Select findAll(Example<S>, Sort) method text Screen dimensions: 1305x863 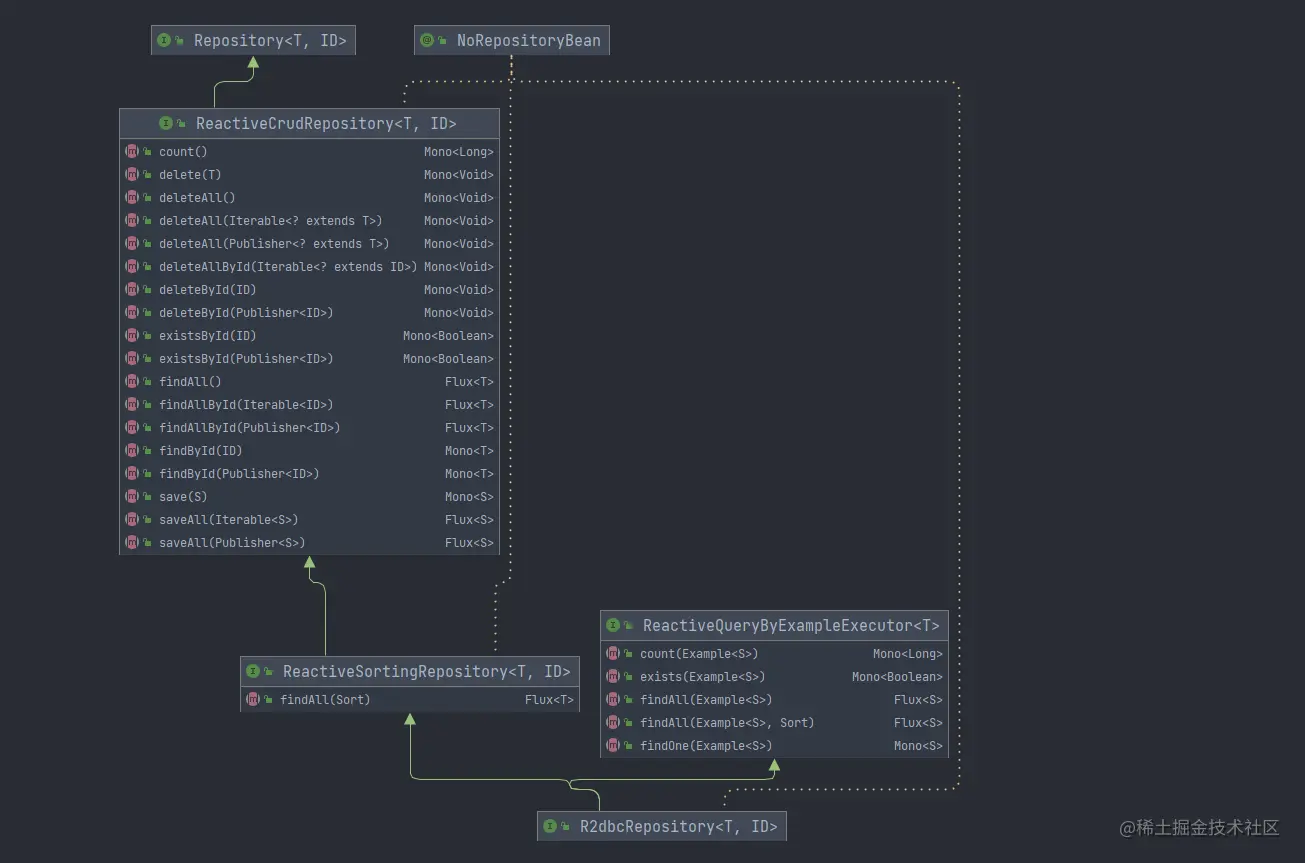pyautogui.click(x=727, y=723)
